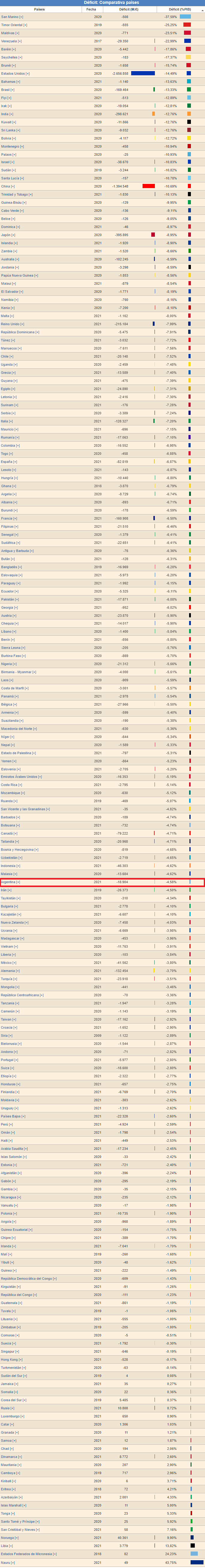Expand [+] next to Brasil
This screenshot has height=1568, width=205.
point(12,89)
